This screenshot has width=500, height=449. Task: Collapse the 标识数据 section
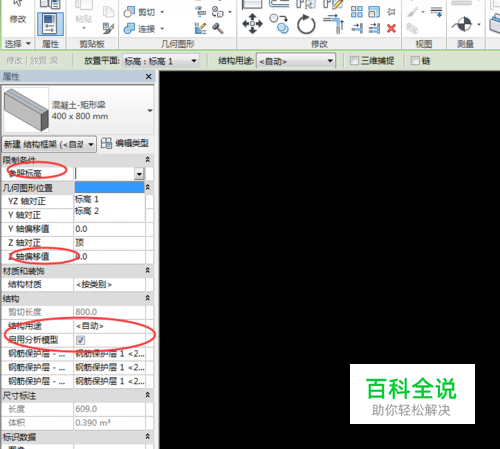148,436
